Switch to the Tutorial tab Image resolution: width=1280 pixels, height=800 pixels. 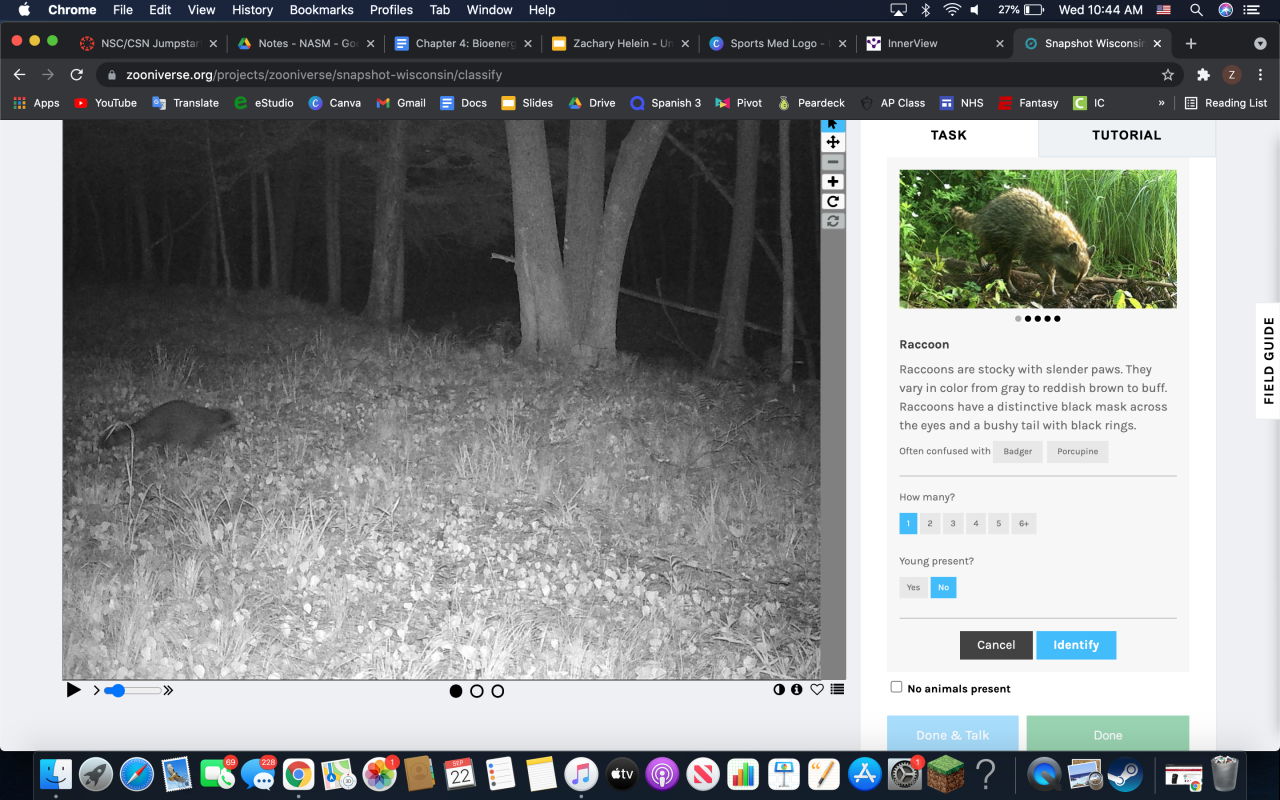pos(1126,135)
